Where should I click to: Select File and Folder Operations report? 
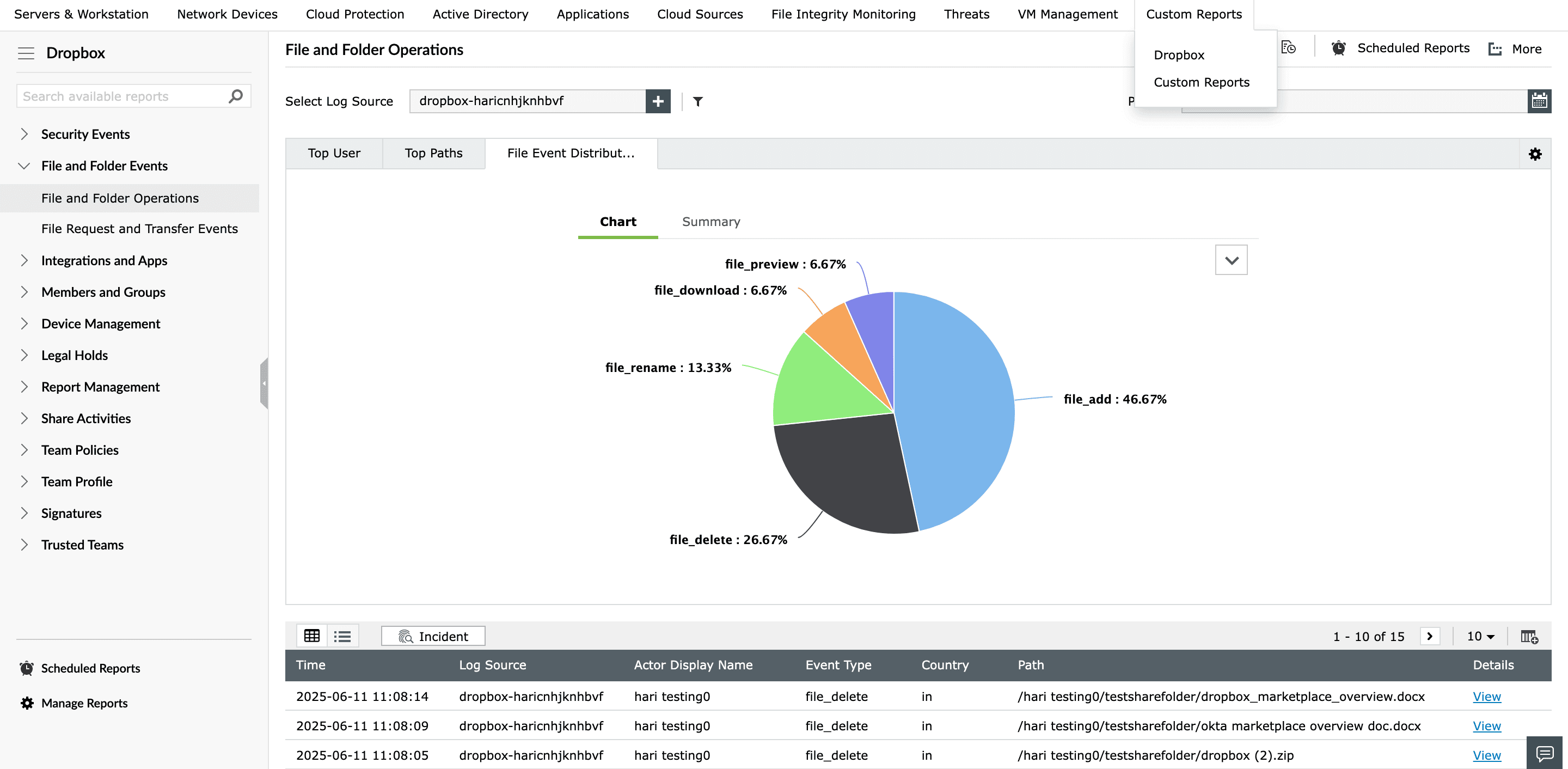click(x=129, y=198)
